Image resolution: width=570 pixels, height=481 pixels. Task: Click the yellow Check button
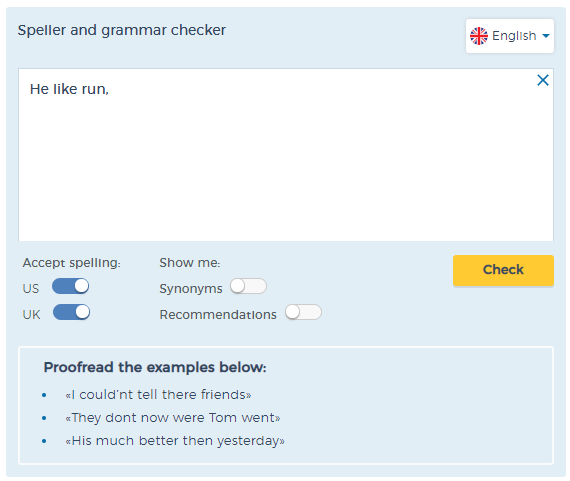[x=503, y=270]
